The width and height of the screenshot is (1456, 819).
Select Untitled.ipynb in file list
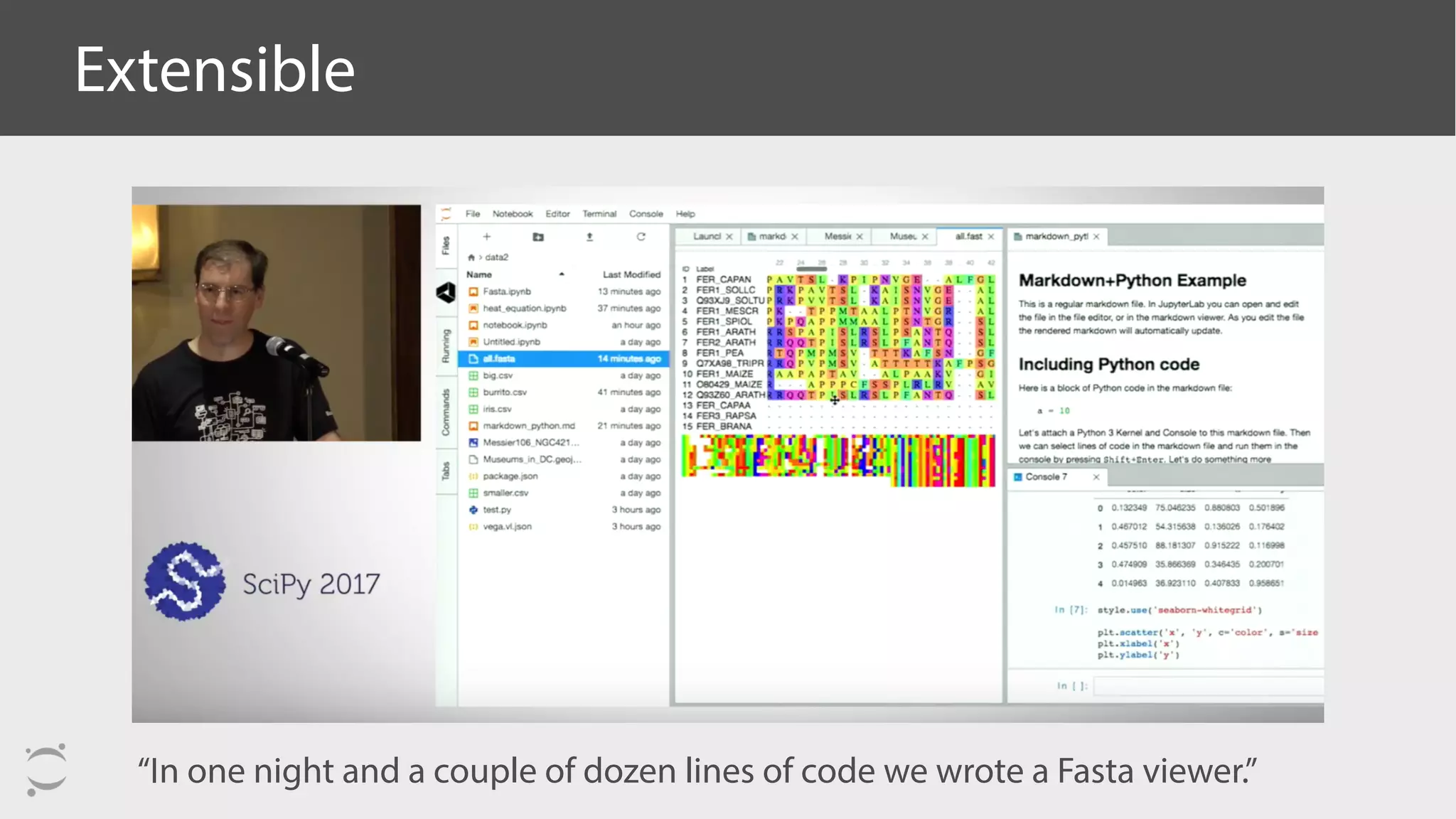(564, 342)
